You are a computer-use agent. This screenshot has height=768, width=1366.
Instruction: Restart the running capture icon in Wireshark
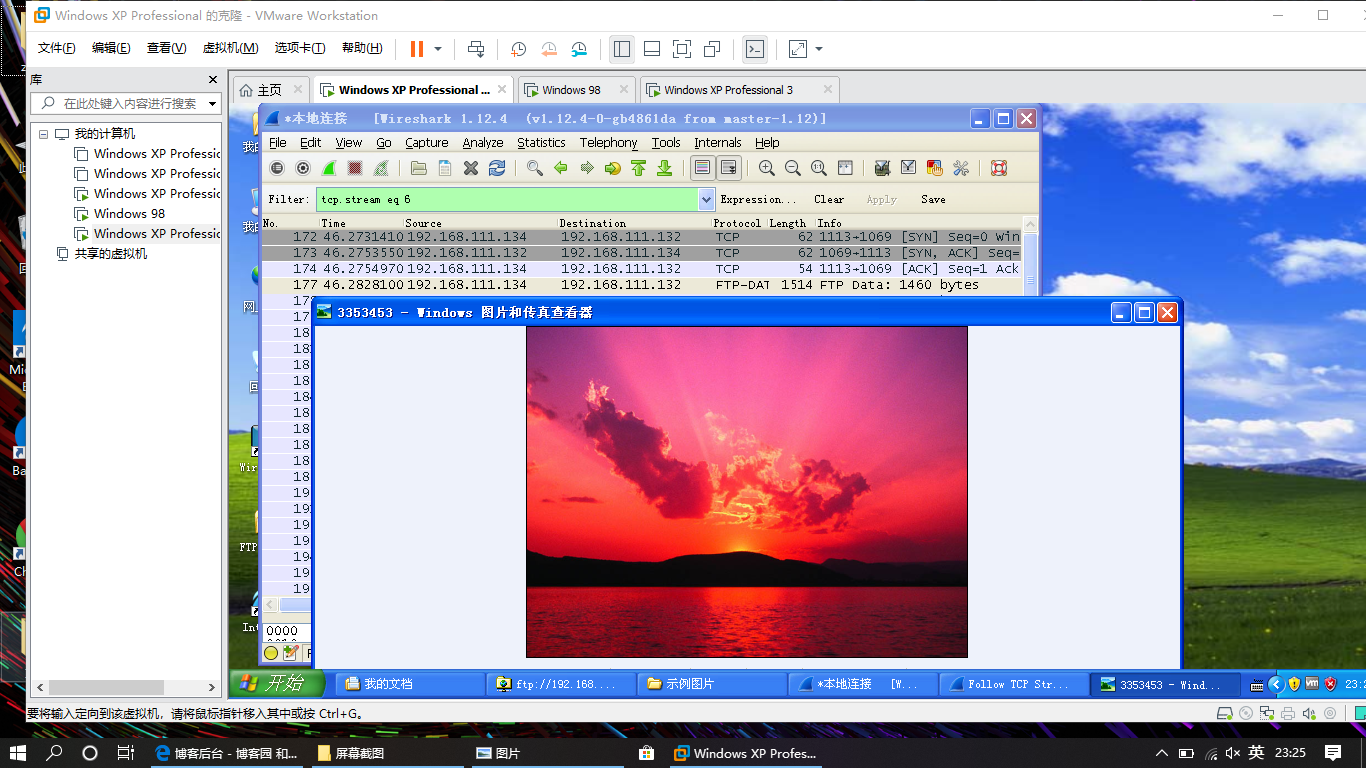pos(381,168)
